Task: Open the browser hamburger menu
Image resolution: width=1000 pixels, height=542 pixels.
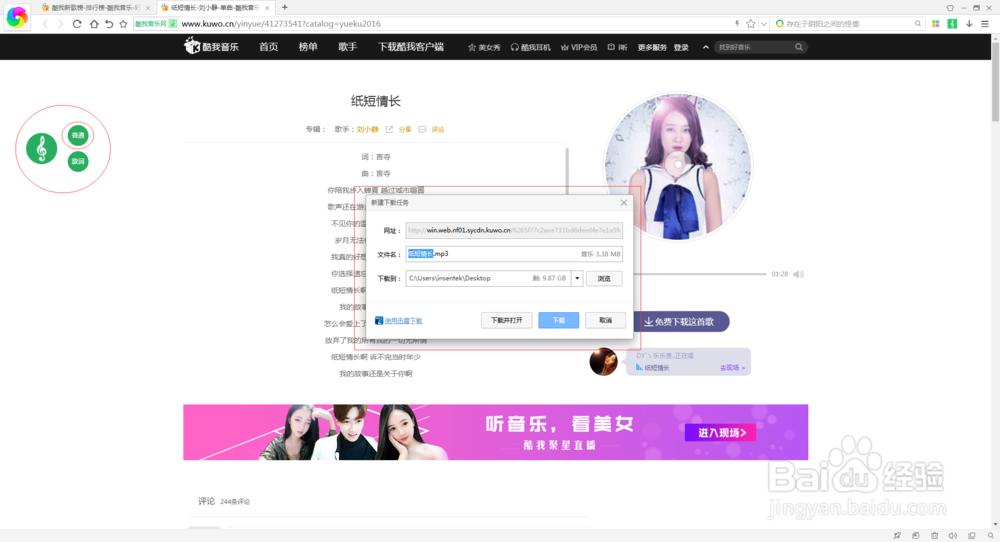Action: click(985, 24)
